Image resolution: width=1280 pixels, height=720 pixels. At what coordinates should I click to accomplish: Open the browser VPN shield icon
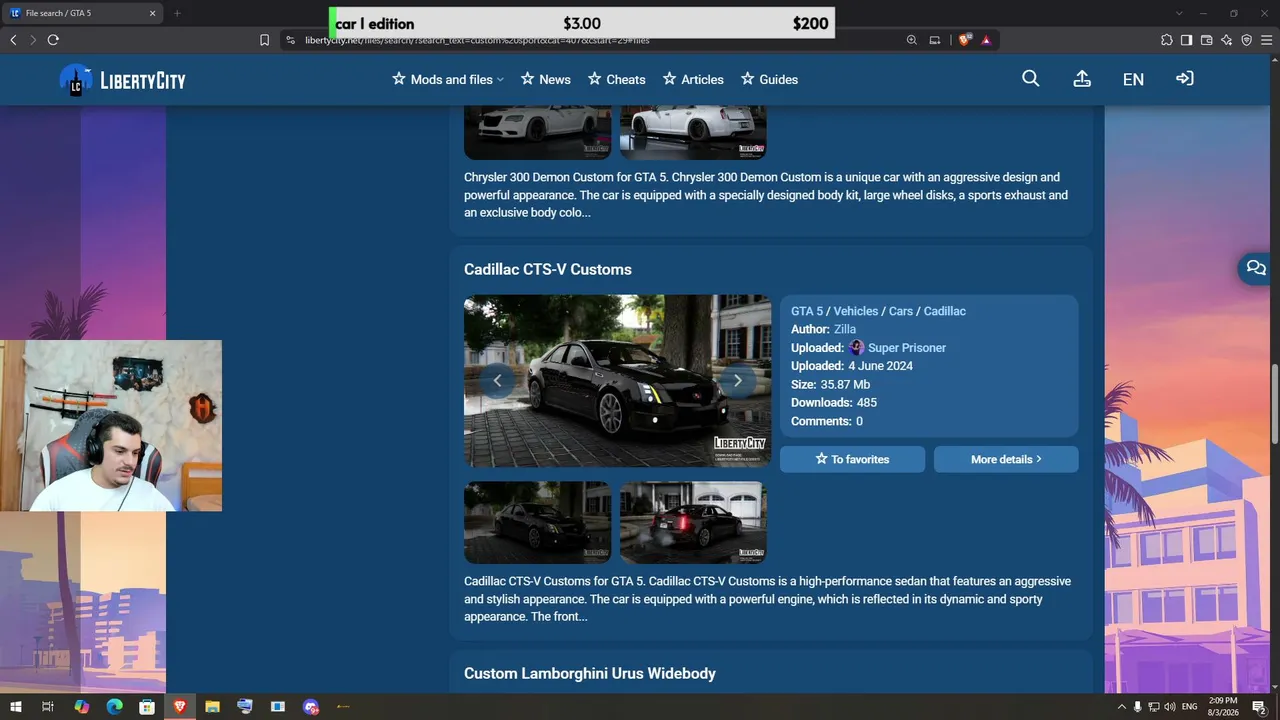pos(1246,40)
